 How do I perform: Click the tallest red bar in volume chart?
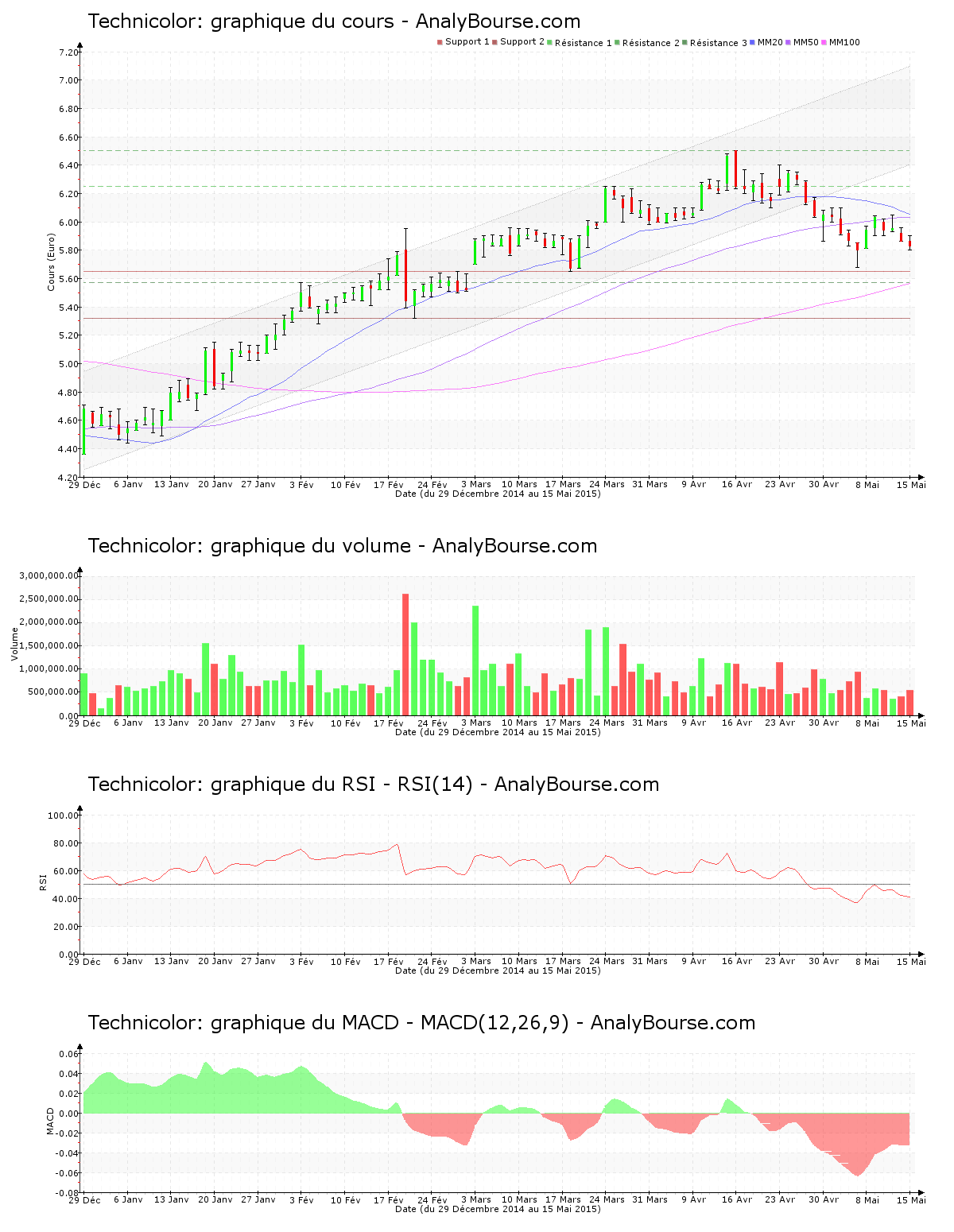click(405, 654)
